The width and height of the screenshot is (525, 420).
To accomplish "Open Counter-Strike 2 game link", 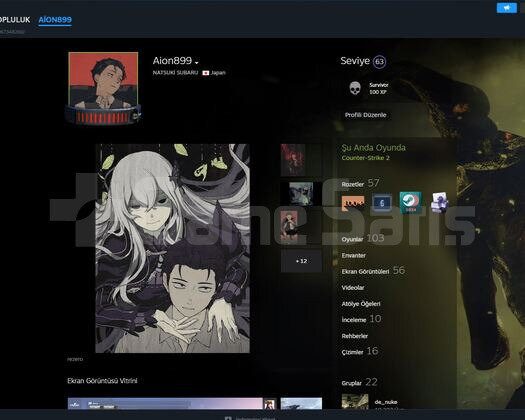I will pos(366,158).
